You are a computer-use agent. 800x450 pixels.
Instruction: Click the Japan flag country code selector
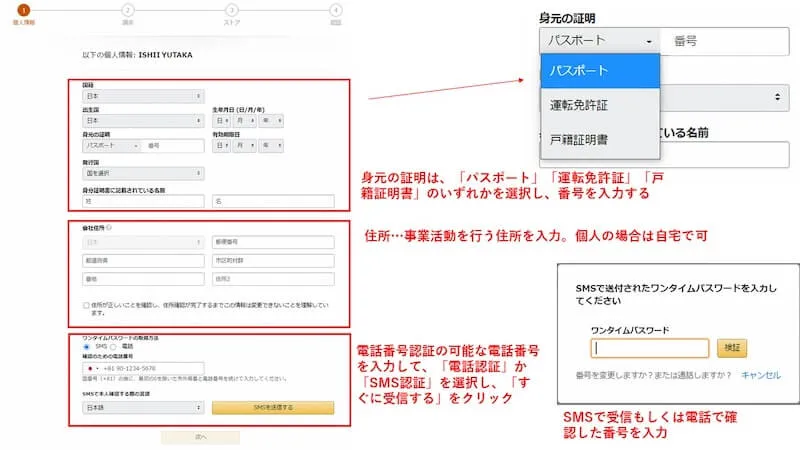pos(90,368)
